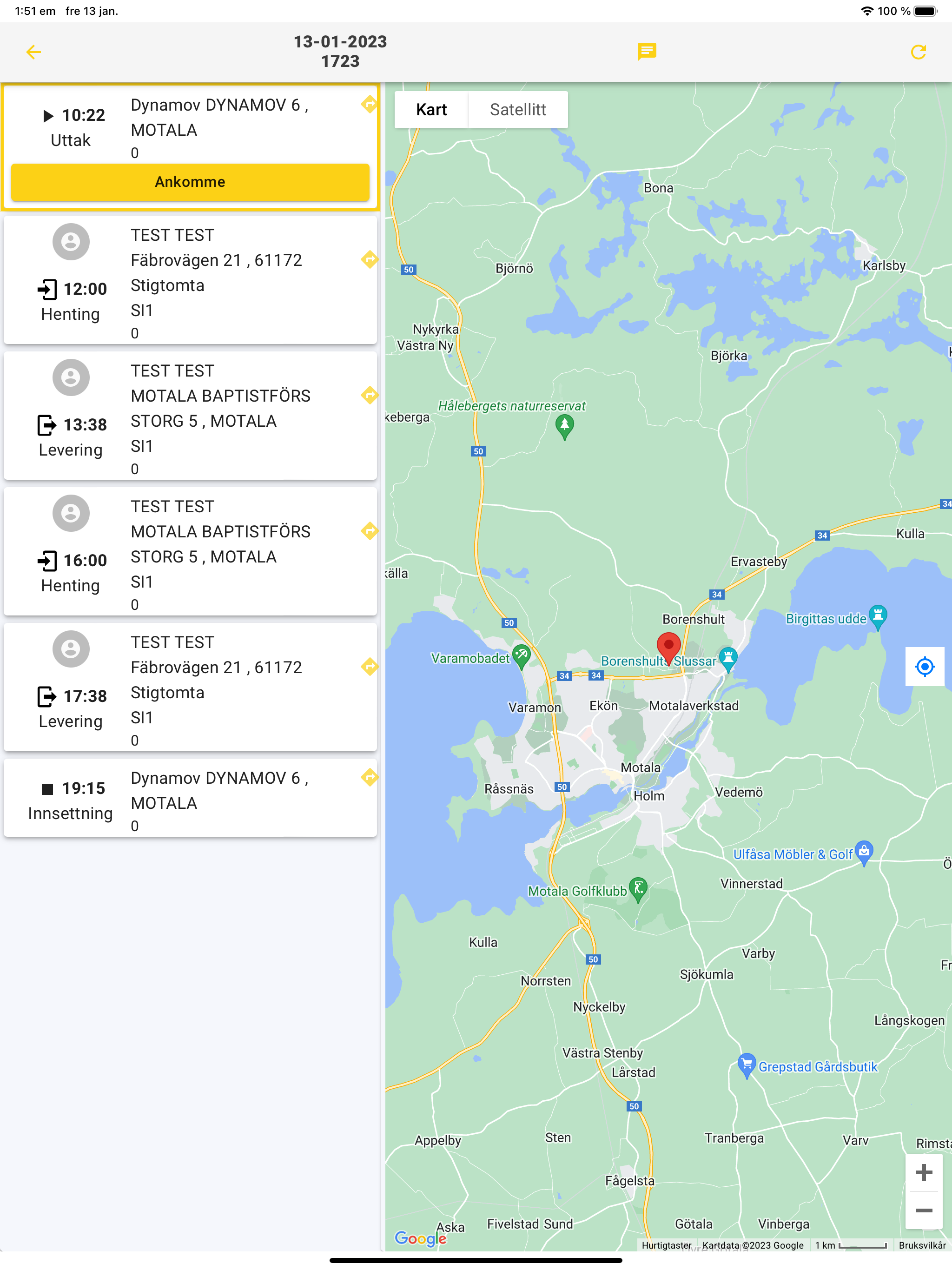Zoom in on the map
Screen dimensions: 952x1270
coord(923,1172)
